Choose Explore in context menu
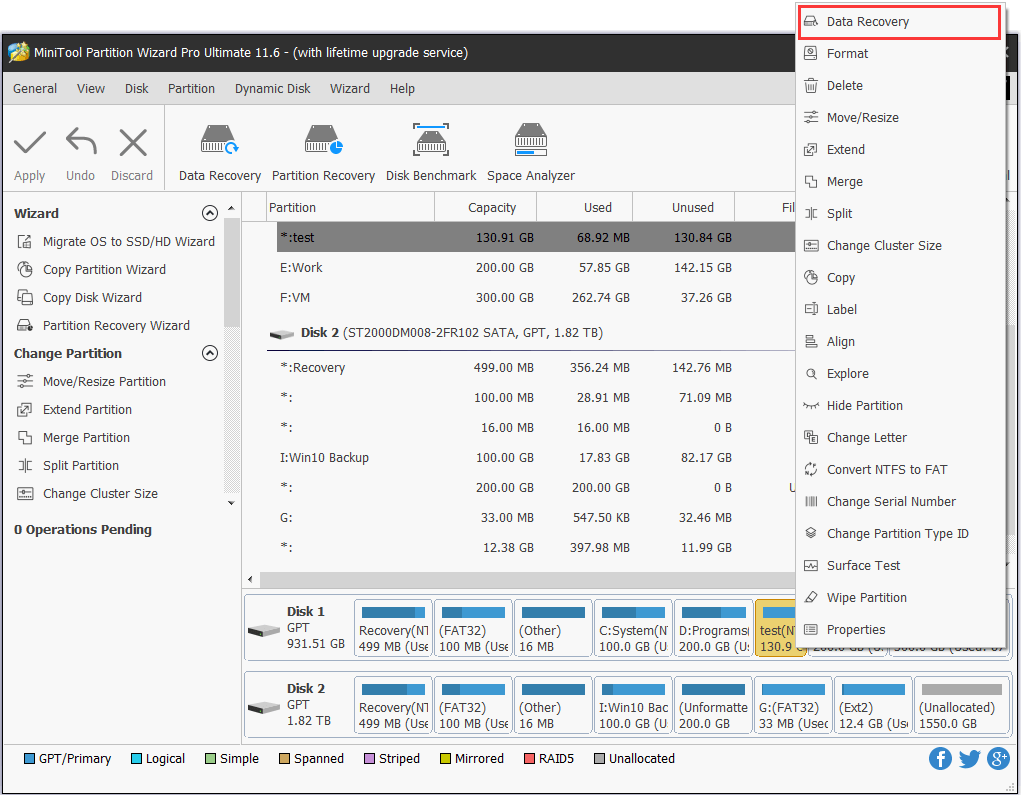Image resolution: width=1021 pixels, height=795 pixels. coord(899,373)
